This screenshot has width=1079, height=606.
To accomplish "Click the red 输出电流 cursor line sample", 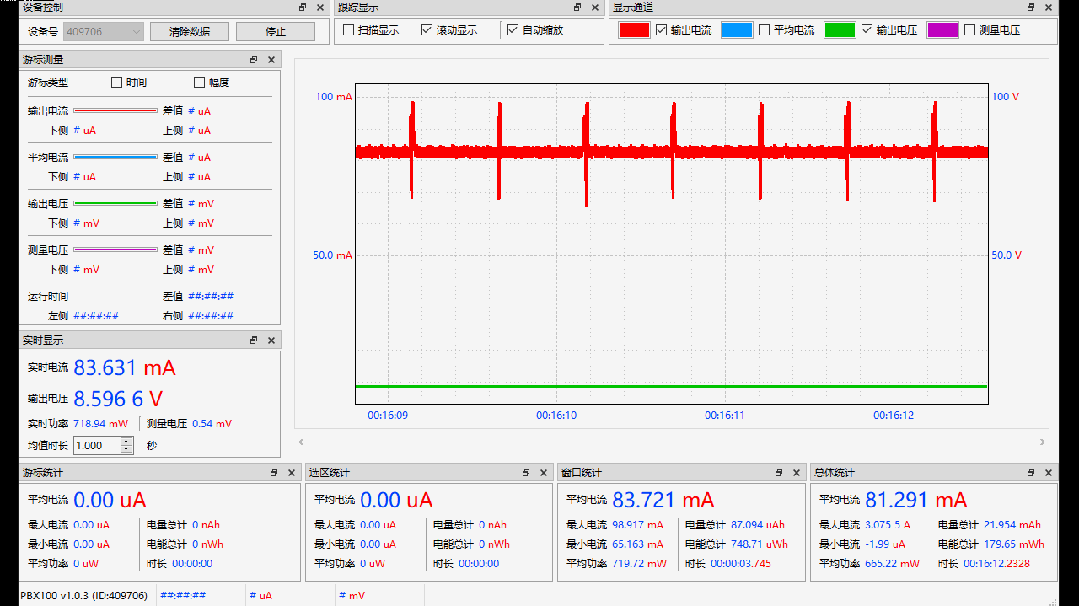I will 116,111.
